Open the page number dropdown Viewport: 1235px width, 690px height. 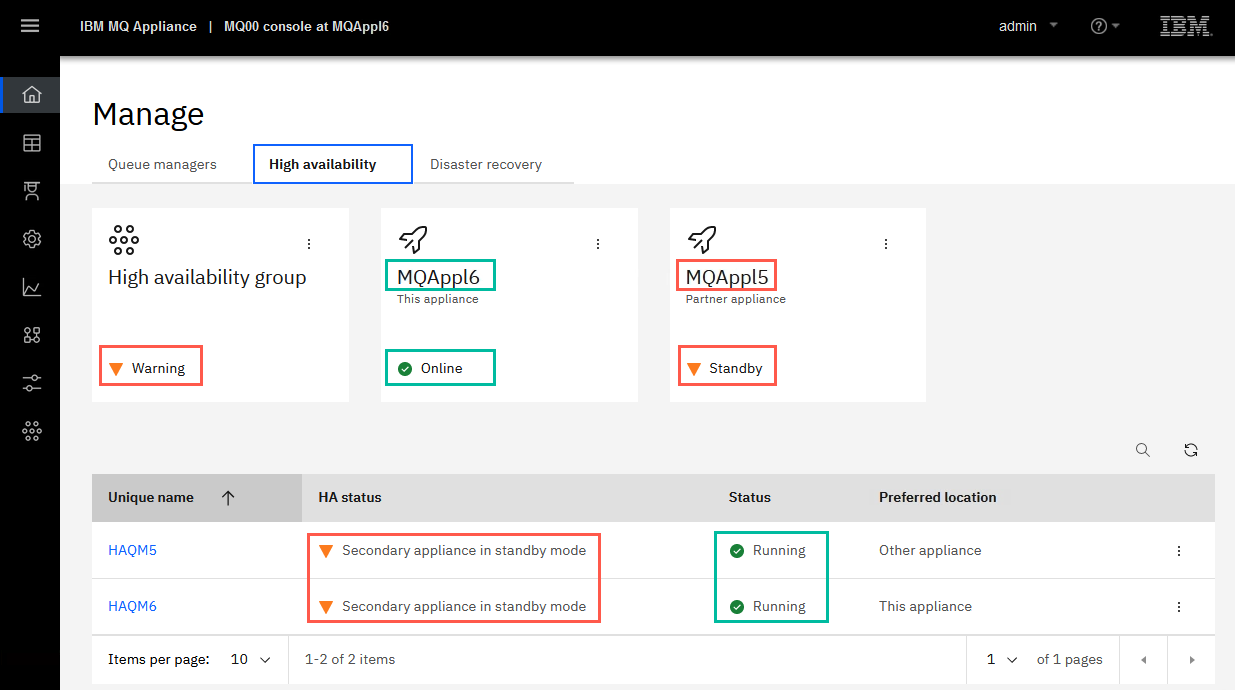click(1002, 660)
